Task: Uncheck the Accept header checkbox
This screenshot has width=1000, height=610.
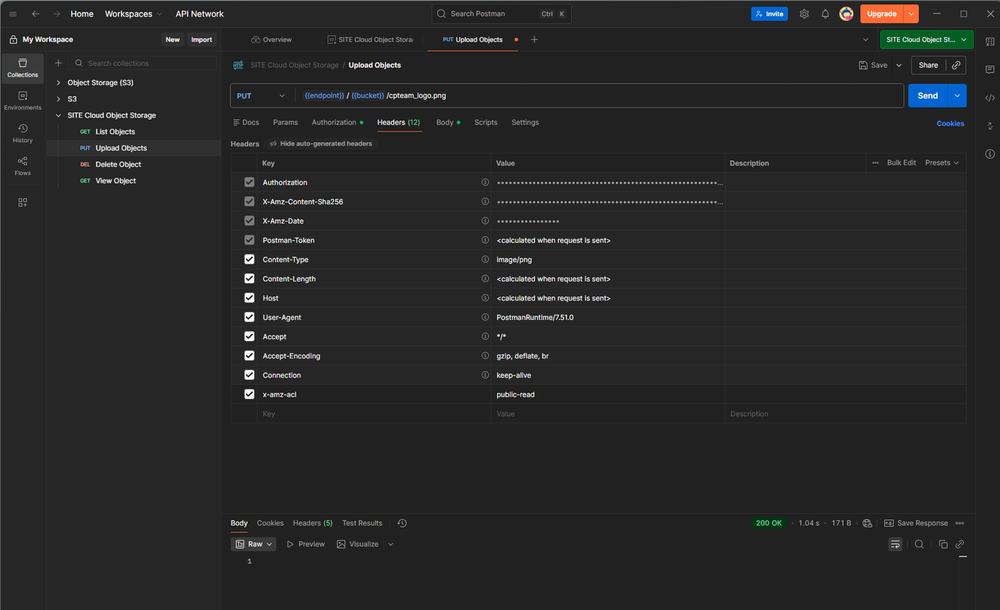Action: pyautogui.click(x=249, y=336)
